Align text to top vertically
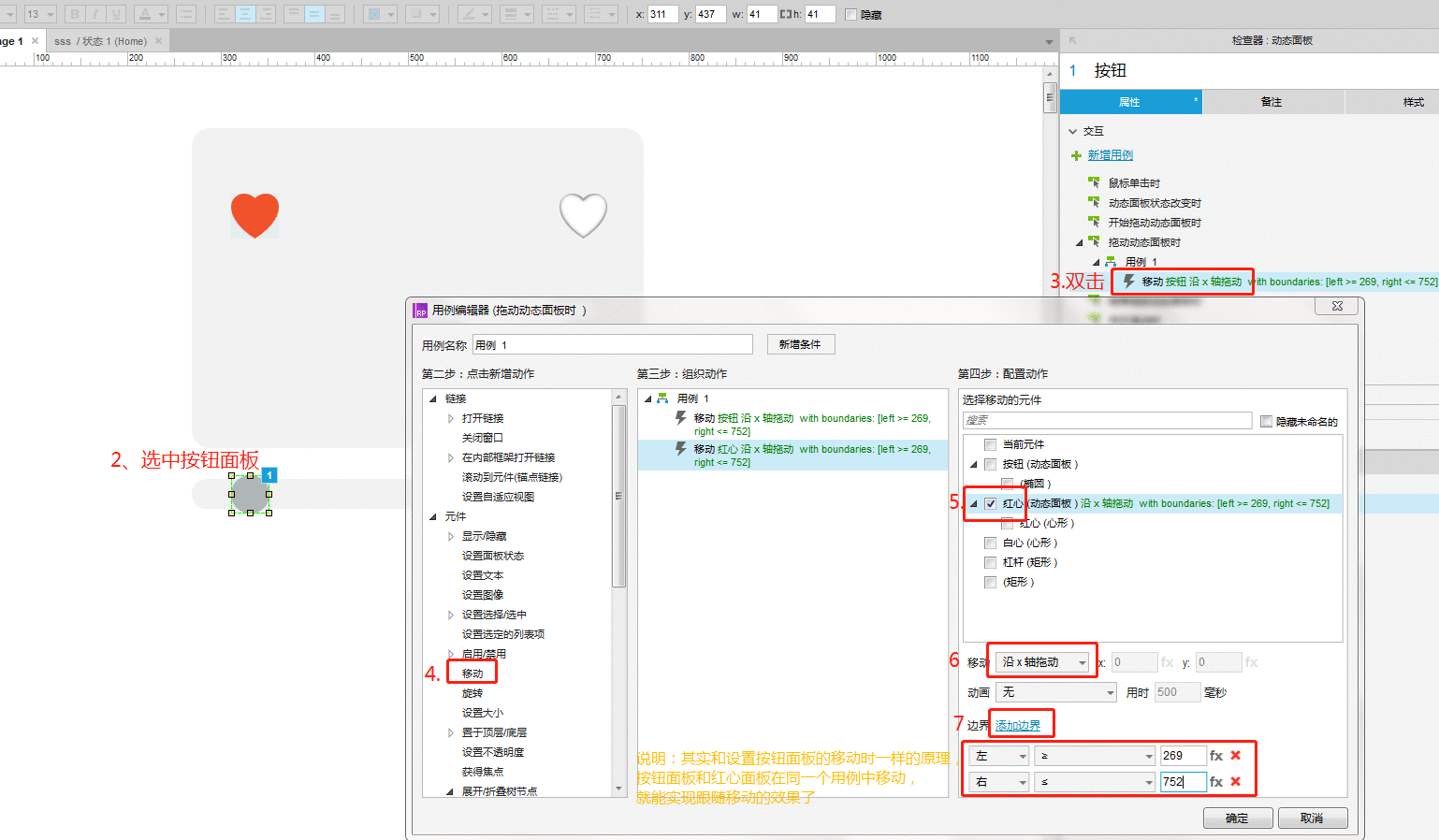Viewport: 1439px width, 840px height. (x=293, y=14)
